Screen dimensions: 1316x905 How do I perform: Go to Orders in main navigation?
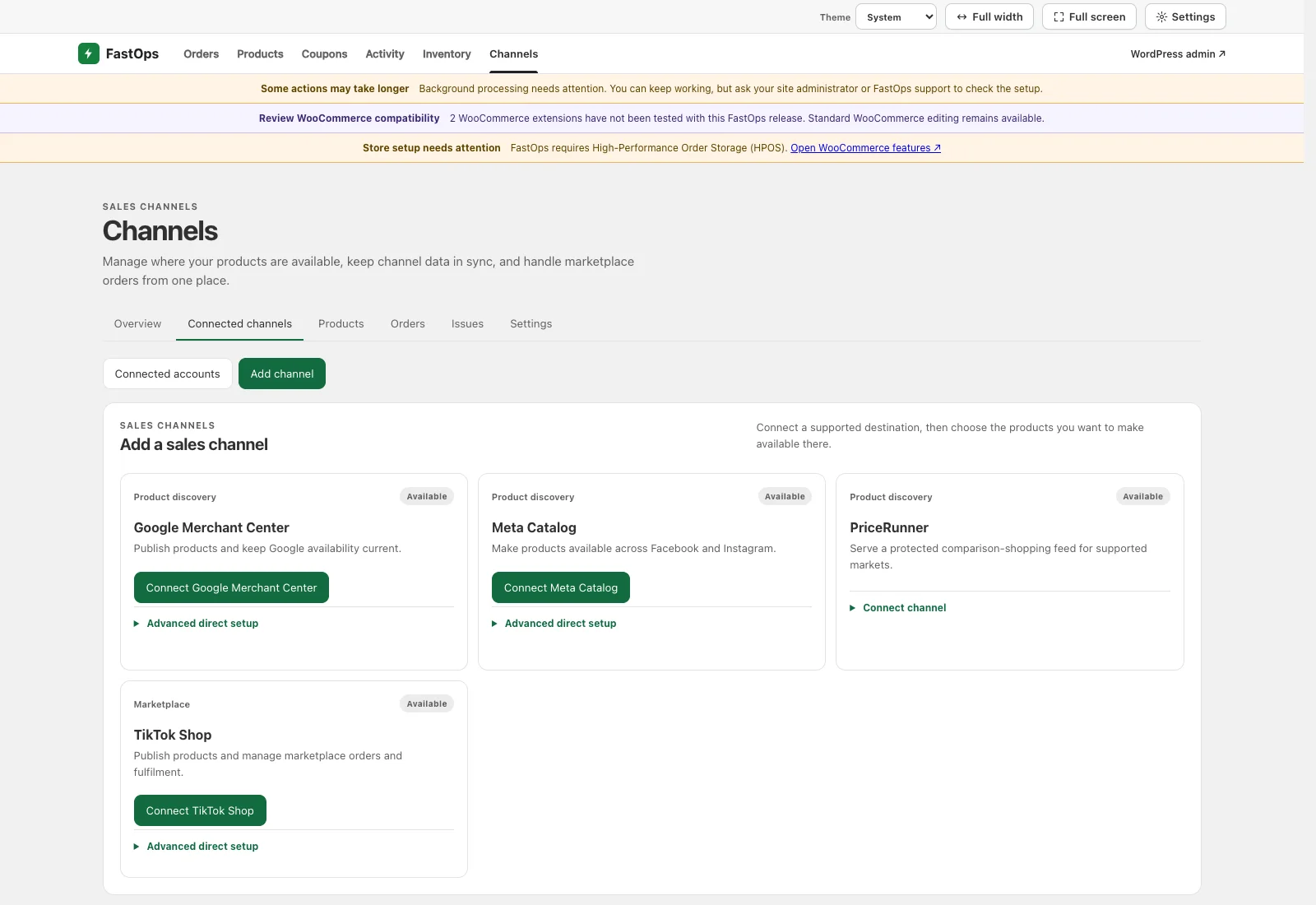(201, 54)
